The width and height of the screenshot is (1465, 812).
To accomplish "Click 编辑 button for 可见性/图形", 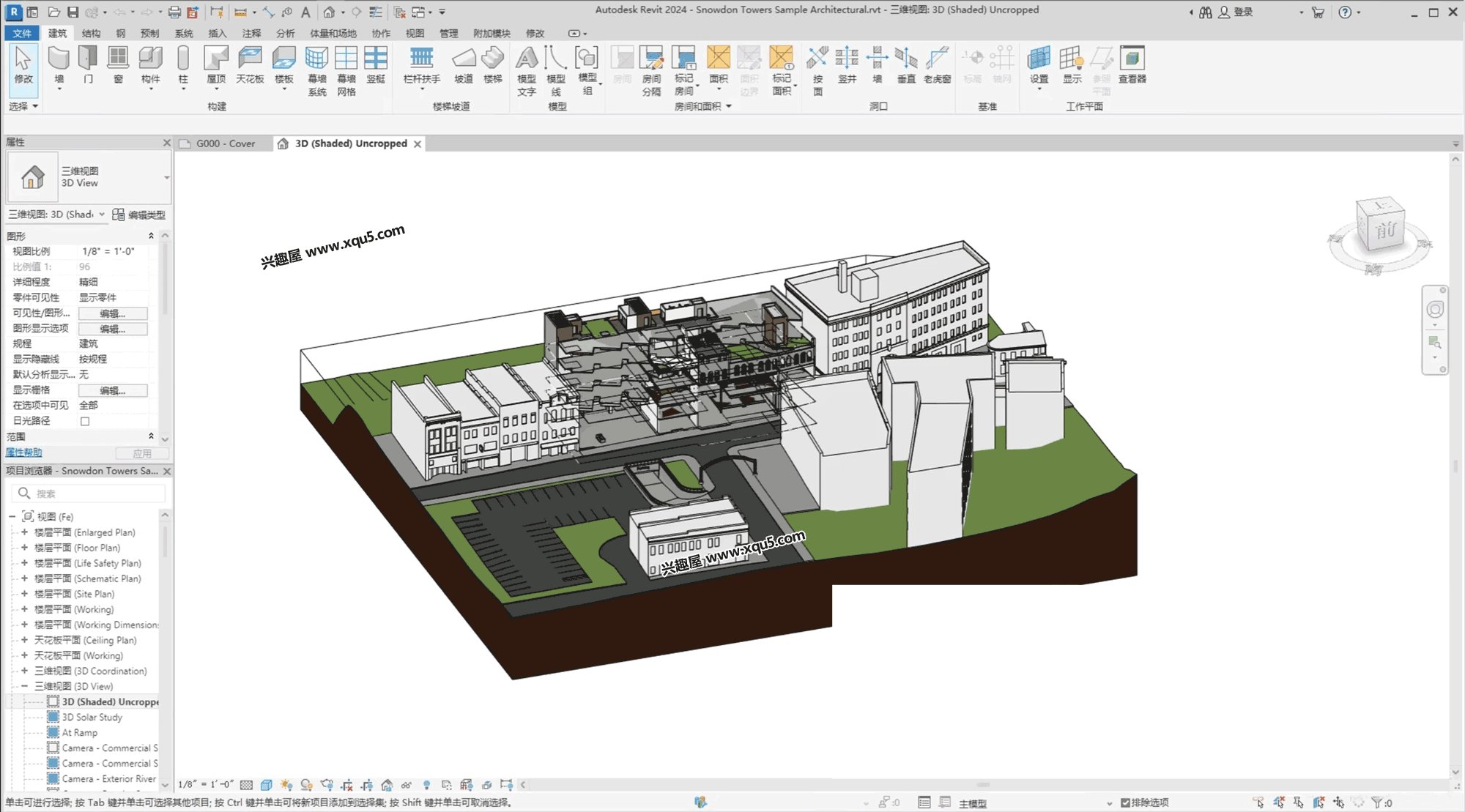I will [x=113, y=313].
